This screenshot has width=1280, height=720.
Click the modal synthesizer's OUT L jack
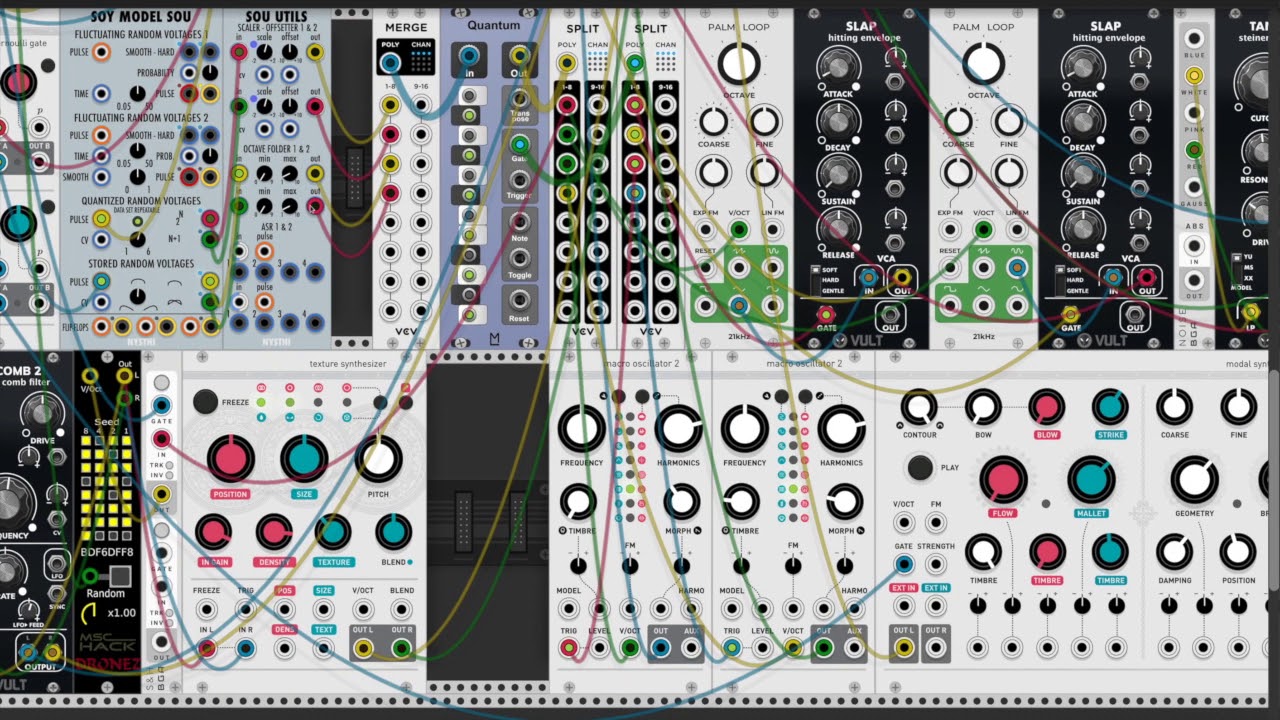904,648
